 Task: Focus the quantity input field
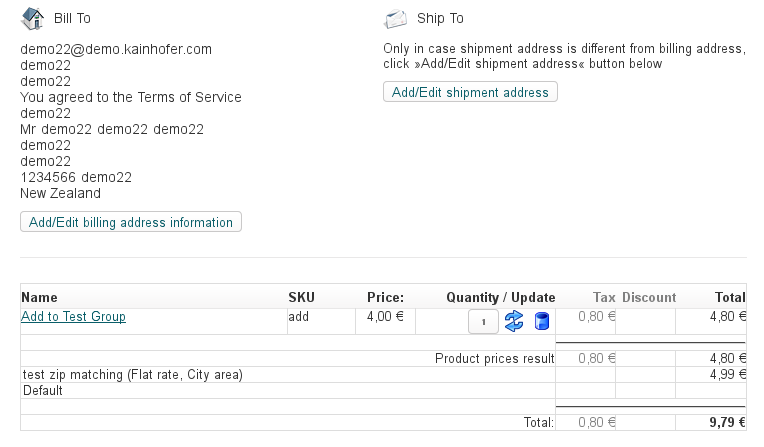pyautogui.click(x=484, y=321)
